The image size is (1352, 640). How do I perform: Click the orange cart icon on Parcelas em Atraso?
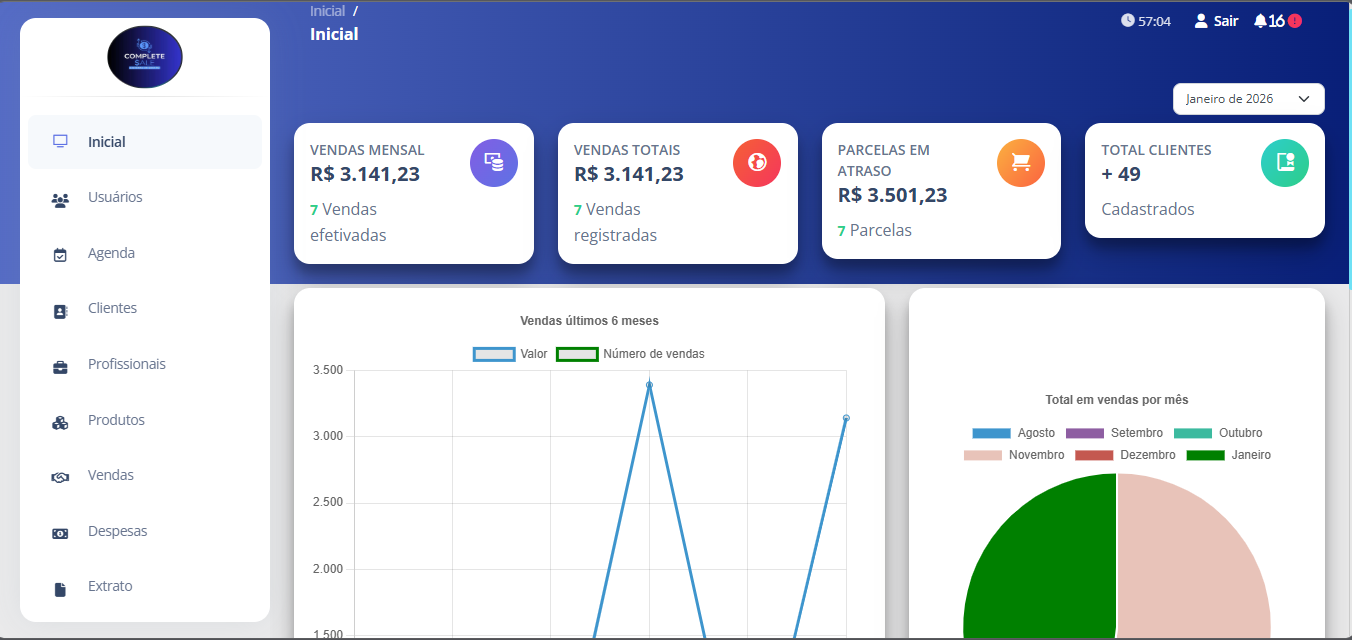(x=1021, y=163)
